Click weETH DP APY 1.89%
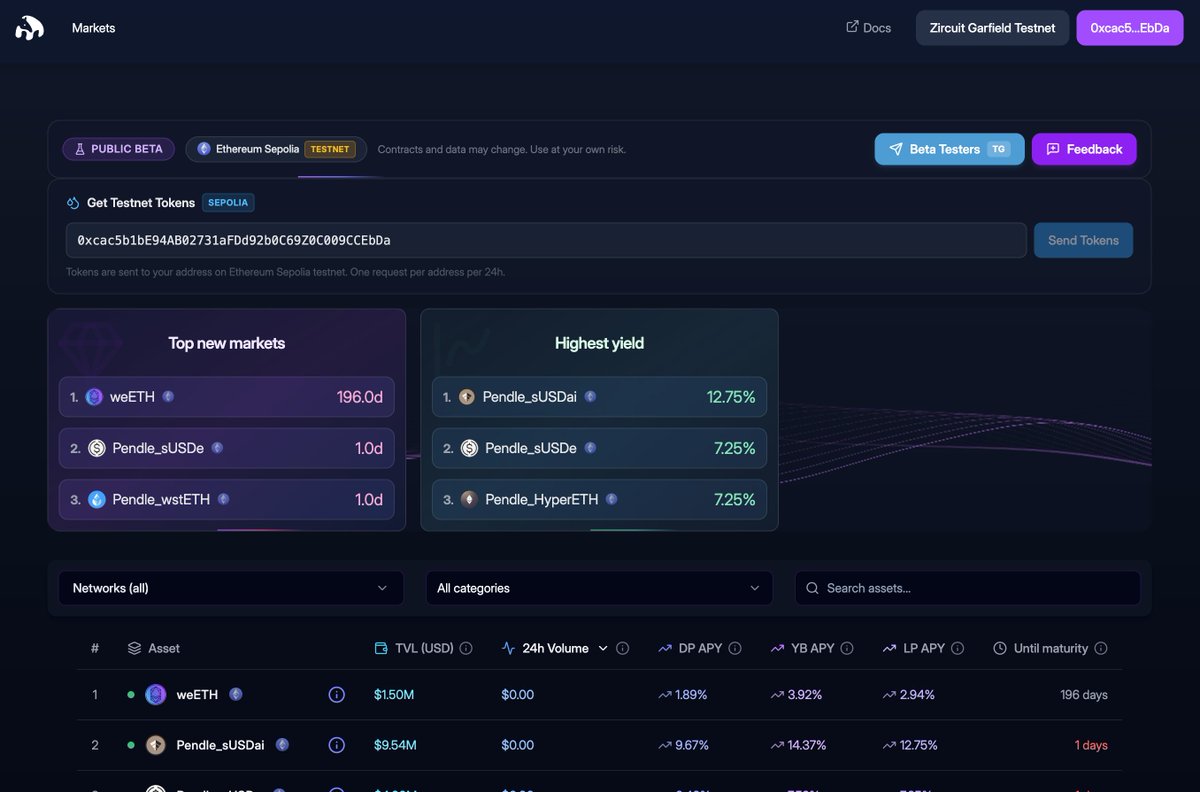 (683, 694)
